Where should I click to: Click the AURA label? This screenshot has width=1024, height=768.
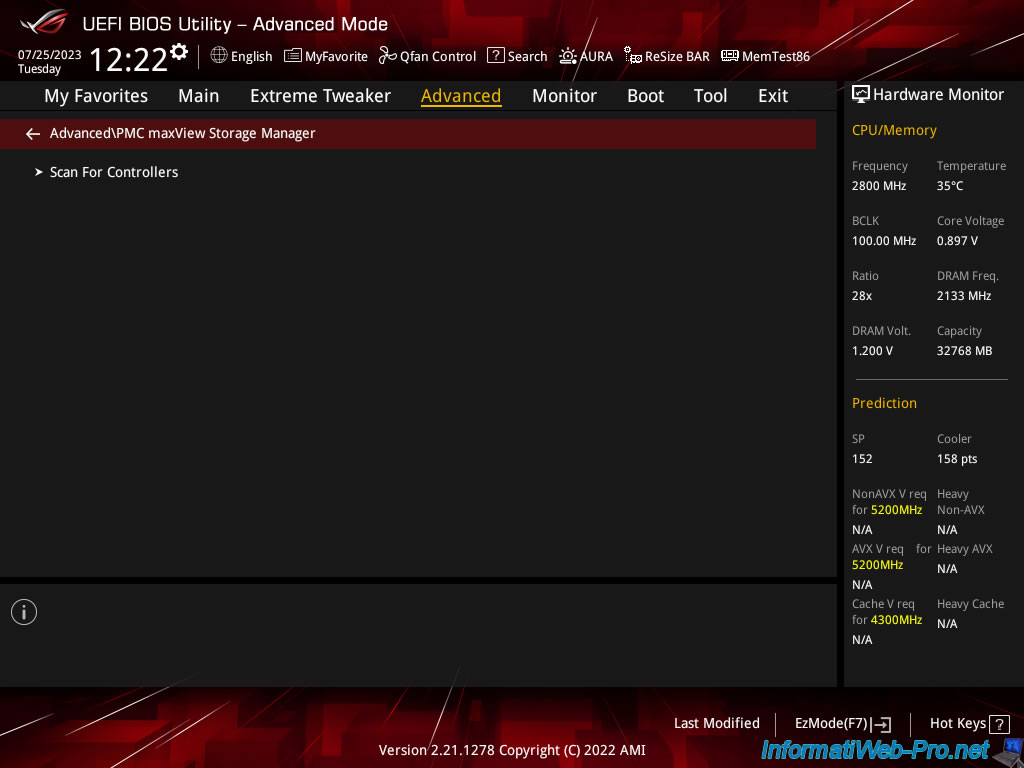596,57
